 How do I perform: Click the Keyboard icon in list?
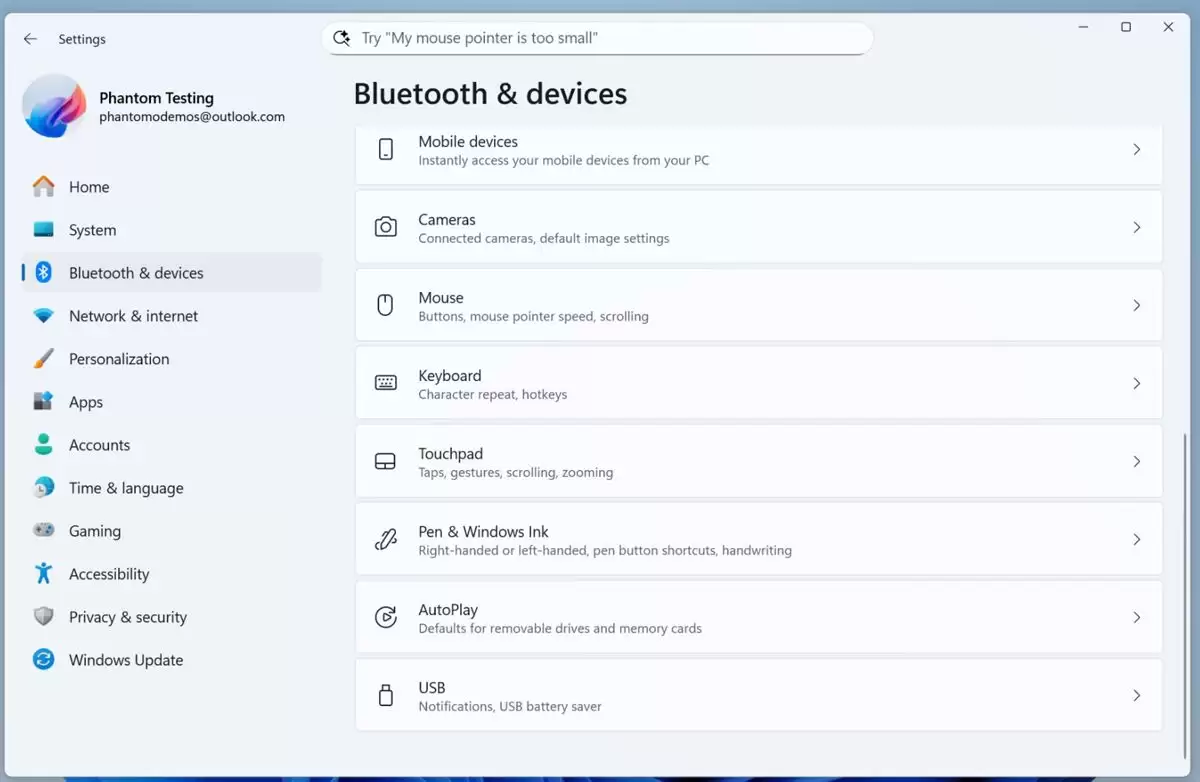(385, 383)
